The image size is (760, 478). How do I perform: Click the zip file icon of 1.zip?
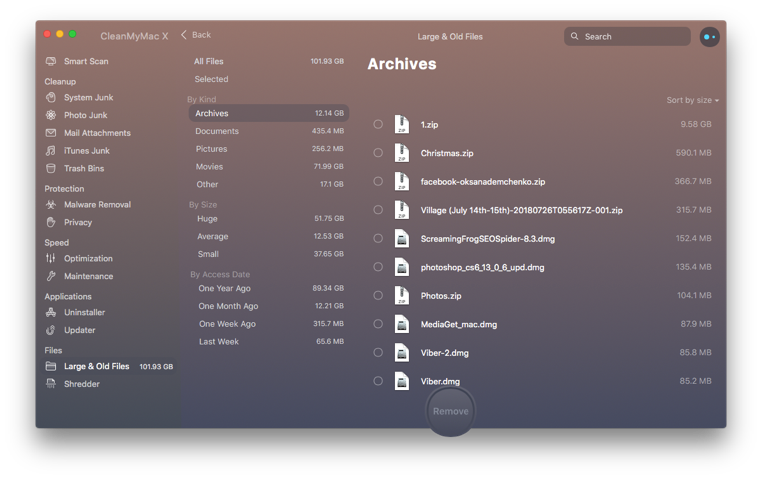coord(402,124)
